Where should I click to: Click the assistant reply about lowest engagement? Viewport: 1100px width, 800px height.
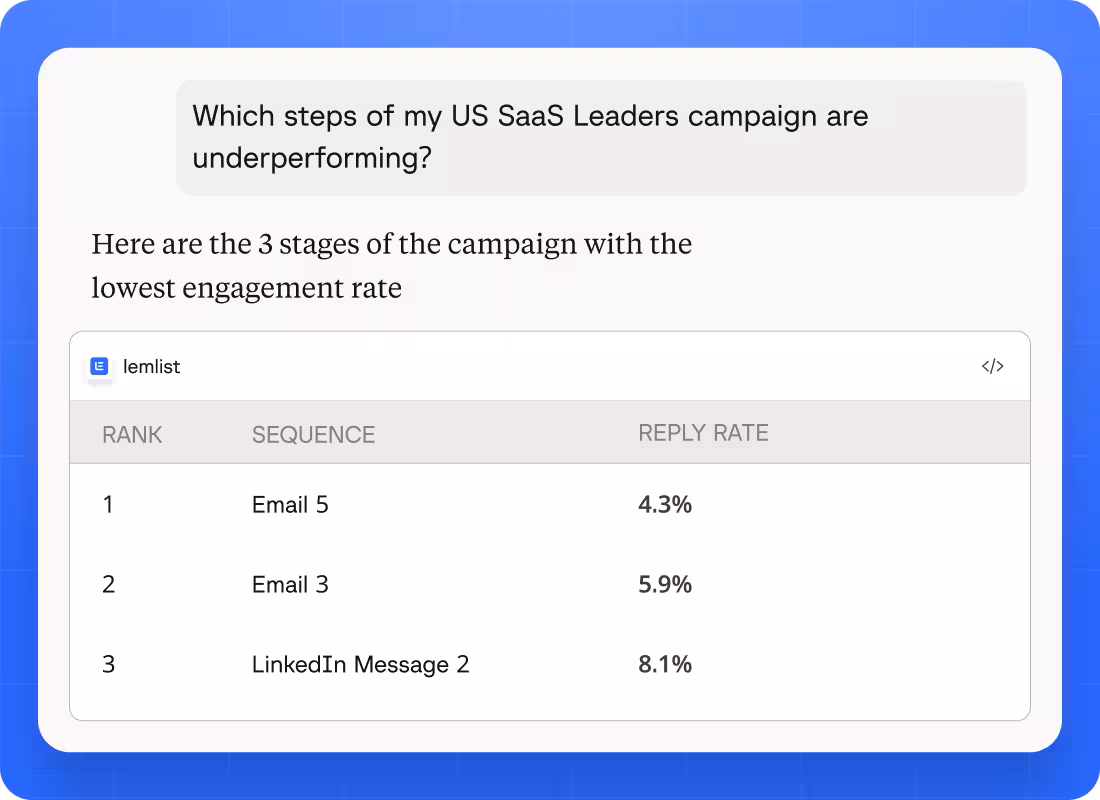(391, 266)
